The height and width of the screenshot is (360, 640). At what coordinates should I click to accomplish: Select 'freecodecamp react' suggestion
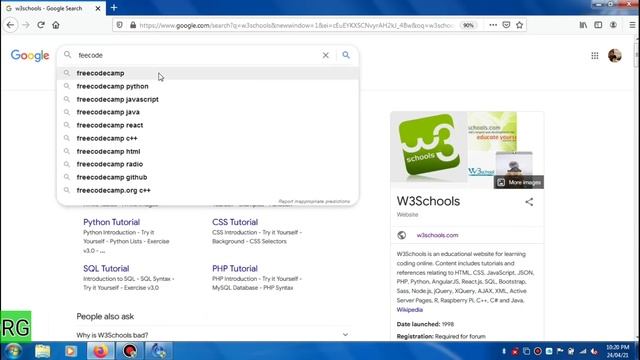point(208,125)
